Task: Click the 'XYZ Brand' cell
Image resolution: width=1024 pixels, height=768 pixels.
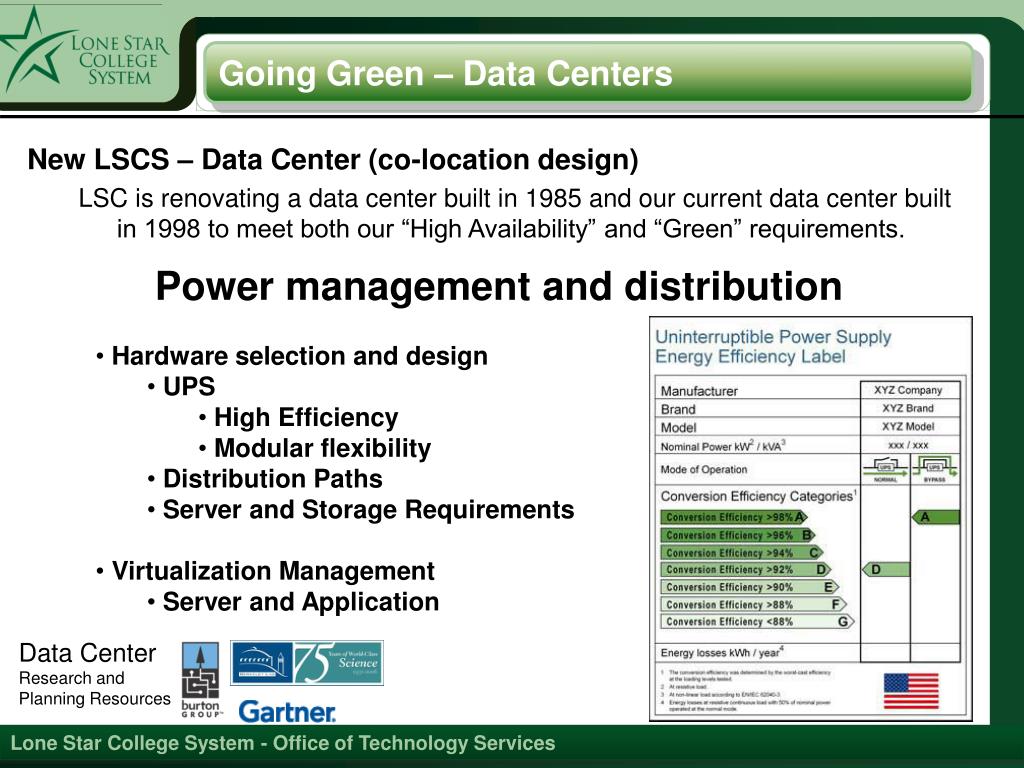Action: pos(908,408)
